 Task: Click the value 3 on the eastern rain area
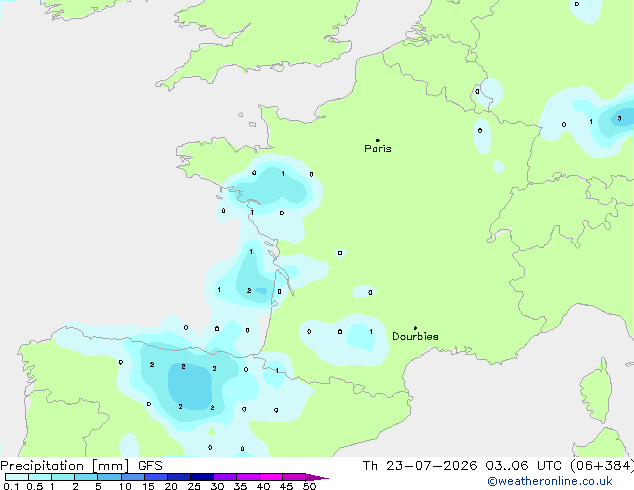(x=619, y=118)
